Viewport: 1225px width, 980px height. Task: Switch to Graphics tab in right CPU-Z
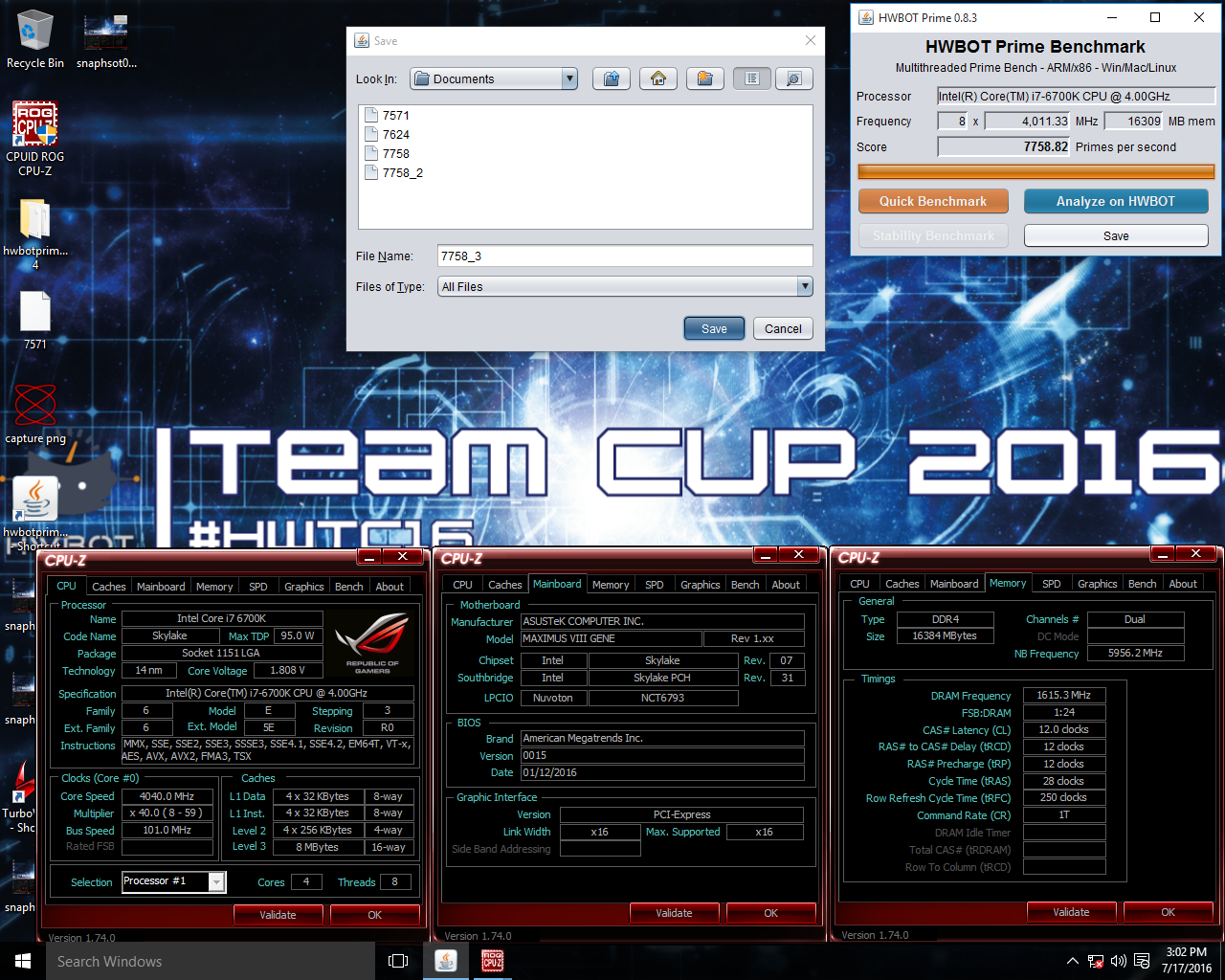point(1098,584)
